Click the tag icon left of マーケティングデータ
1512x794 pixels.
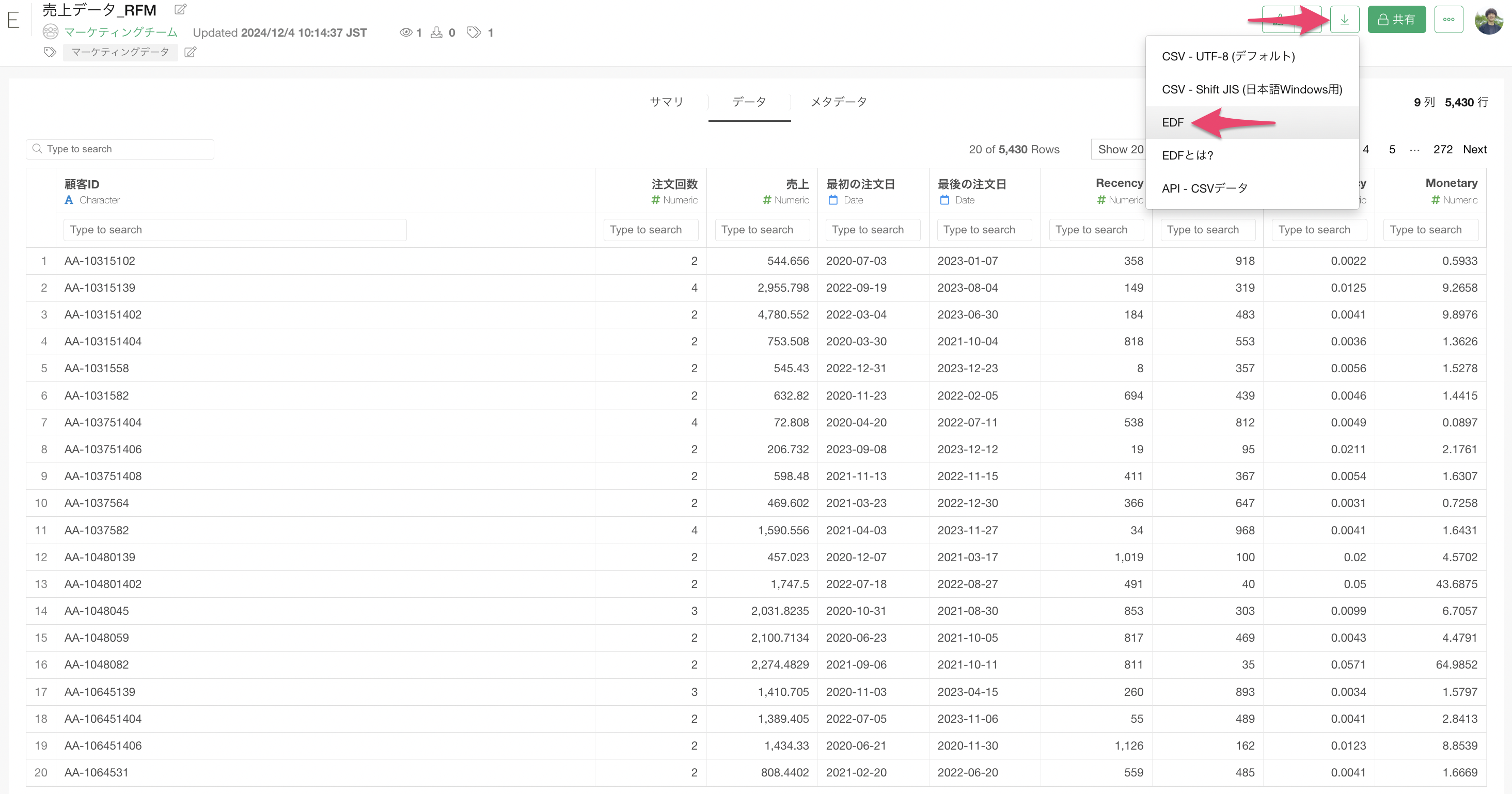(50, 52)
